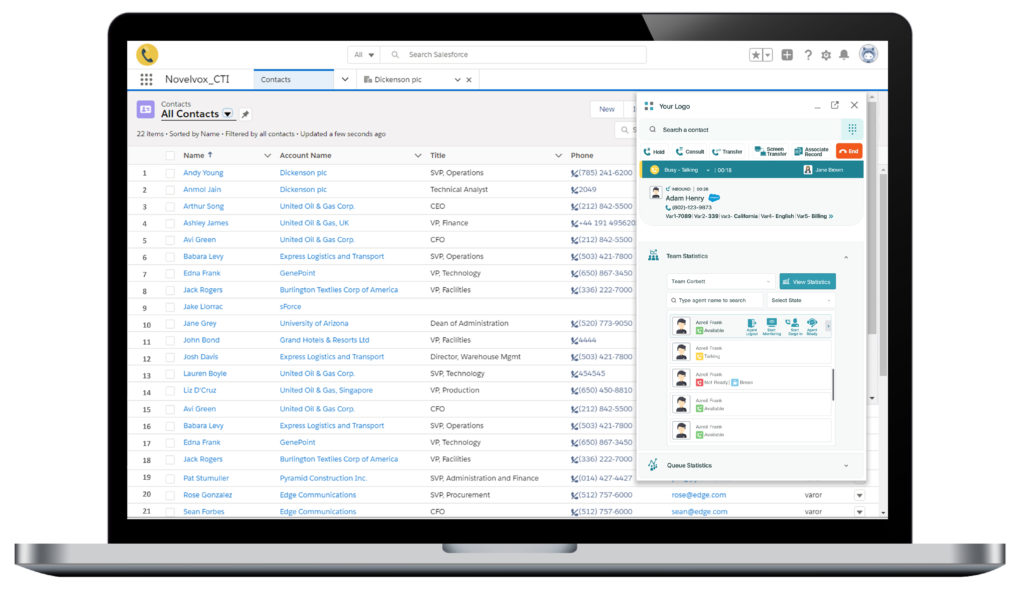Check the checkbox for Anmol Jain
Screen dimensions: 1024x598
coord(170,190)
